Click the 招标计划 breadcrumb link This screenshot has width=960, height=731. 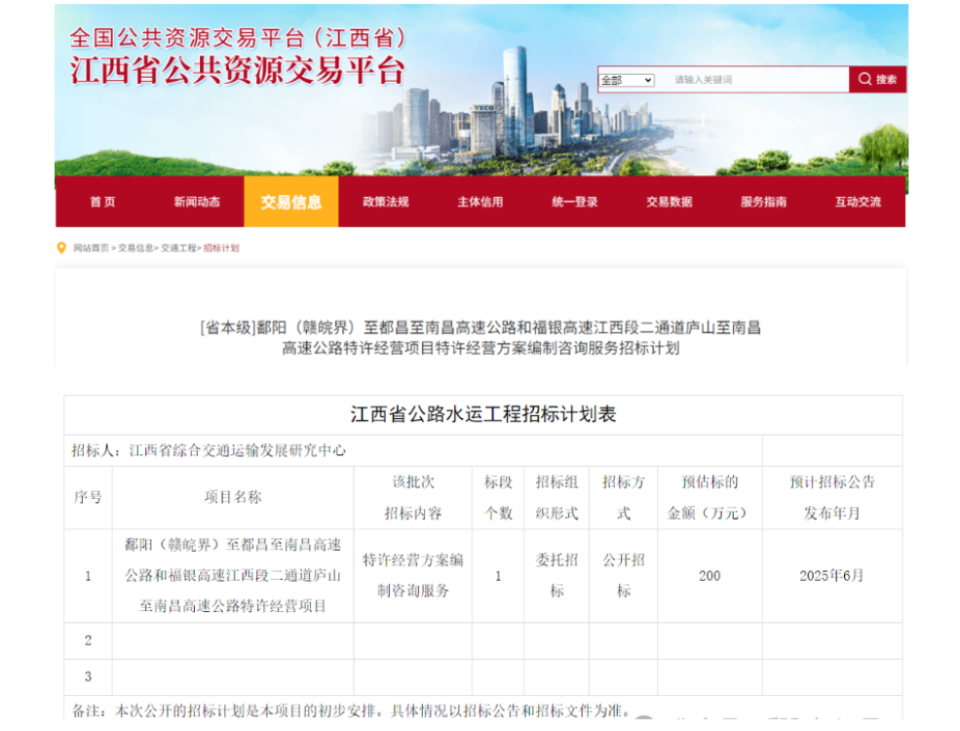click(x=221, y=248)
